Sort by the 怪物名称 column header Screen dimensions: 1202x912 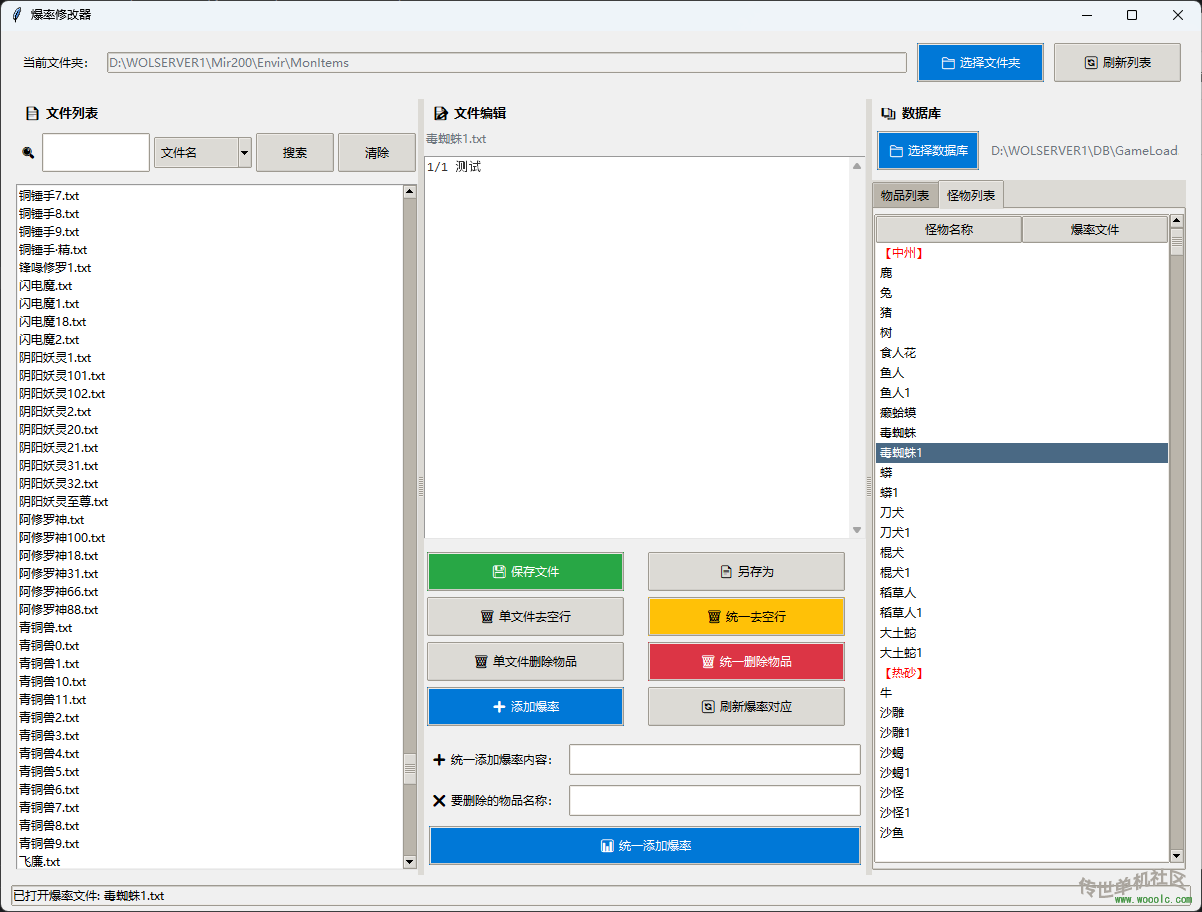click(948, 230)
